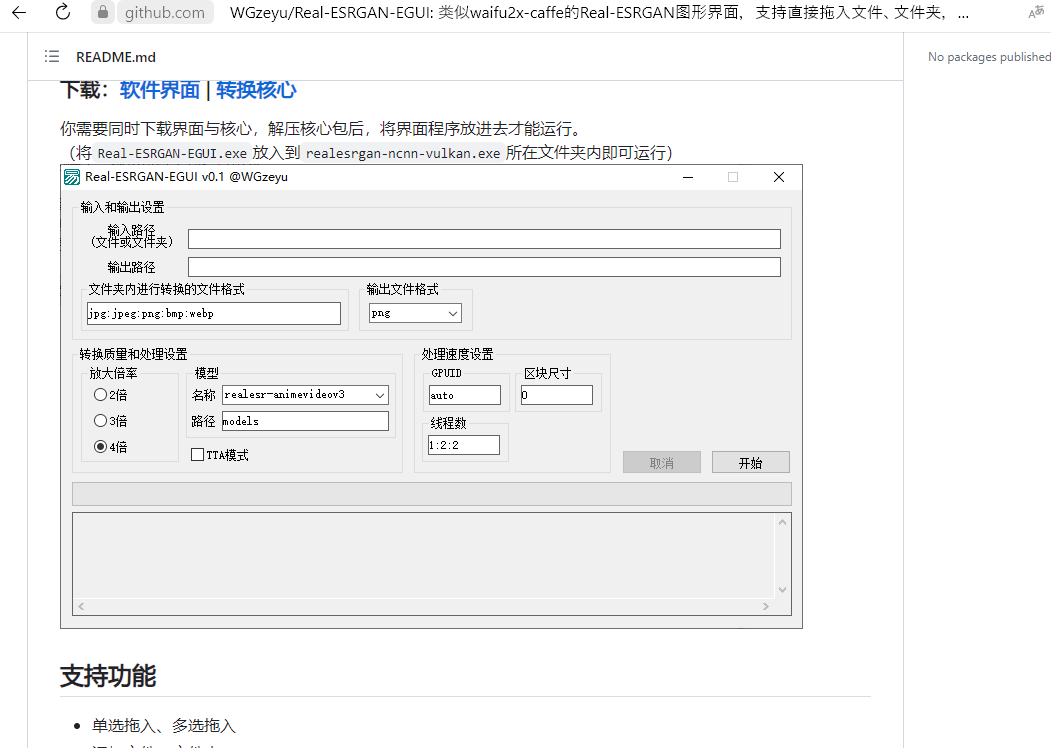
Task: Click the 区块尺寸 field showing 0
Action: 556,395
